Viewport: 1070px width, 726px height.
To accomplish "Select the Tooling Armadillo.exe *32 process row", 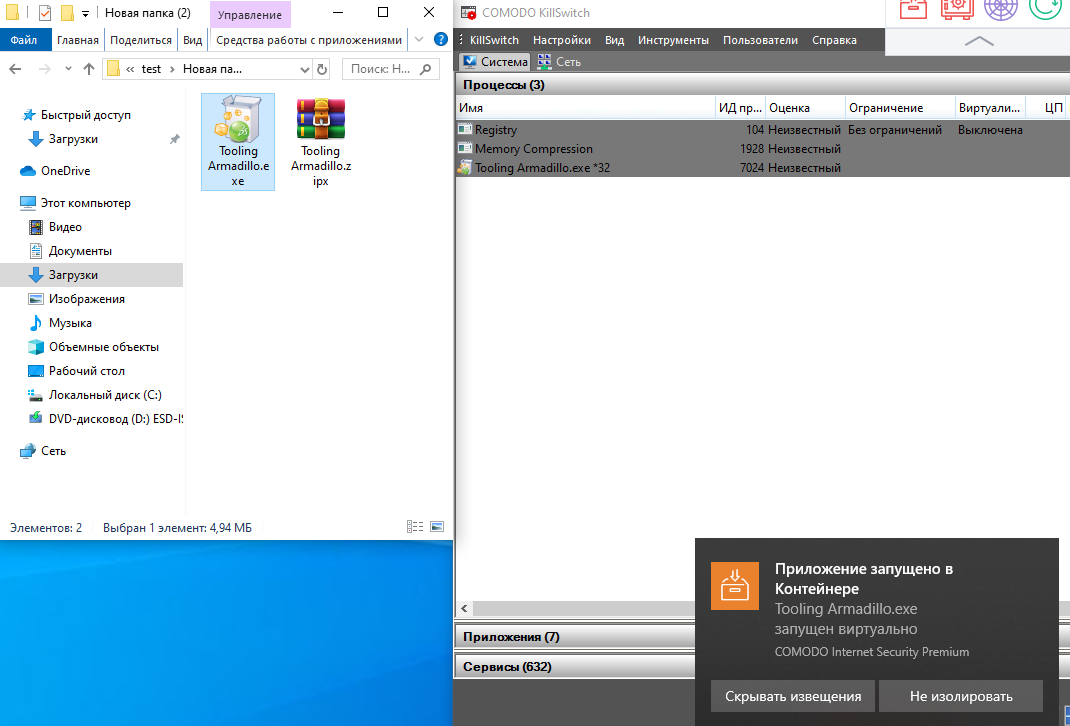I will click(x=762, y=168).
